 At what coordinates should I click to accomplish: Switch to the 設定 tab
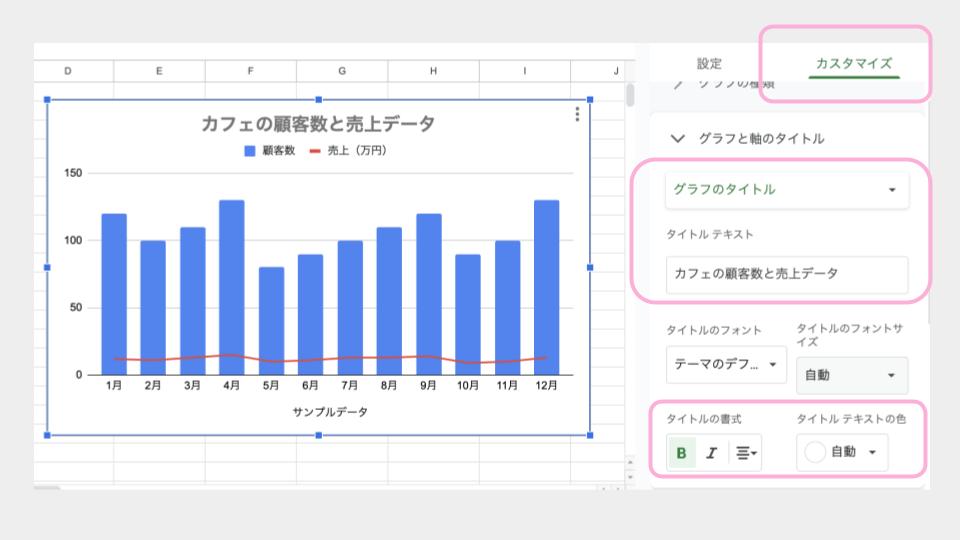(709, 63)
